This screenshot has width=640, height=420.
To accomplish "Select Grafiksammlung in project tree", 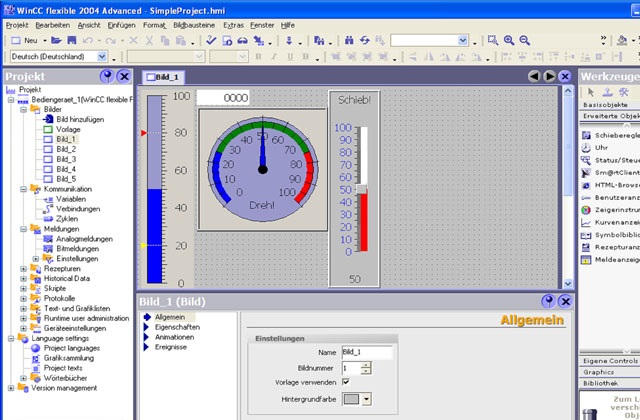I will click(x=69, y=358).
